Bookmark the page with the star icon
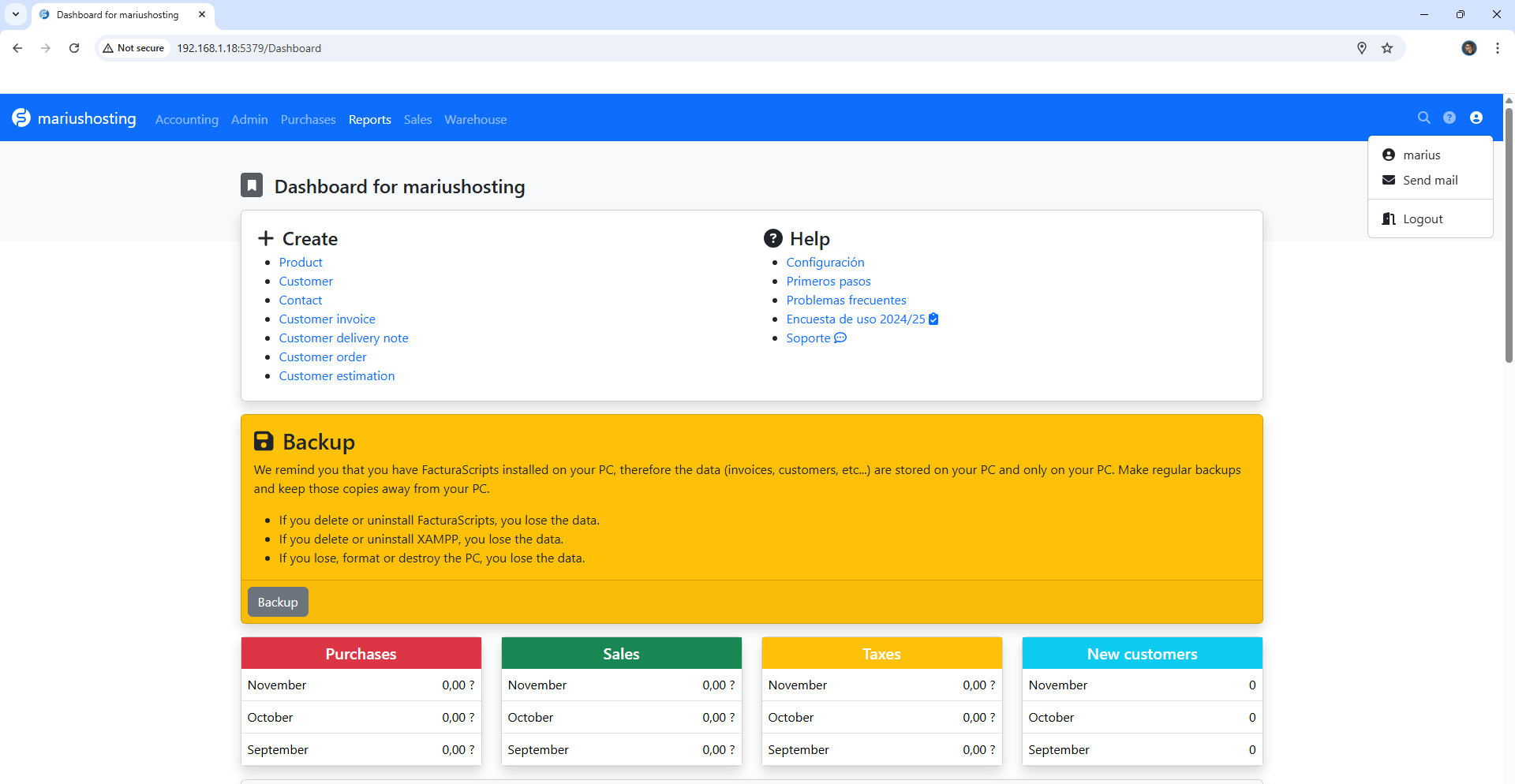The width and height of the screenshot is (1515, 784). coord(1387,48)
